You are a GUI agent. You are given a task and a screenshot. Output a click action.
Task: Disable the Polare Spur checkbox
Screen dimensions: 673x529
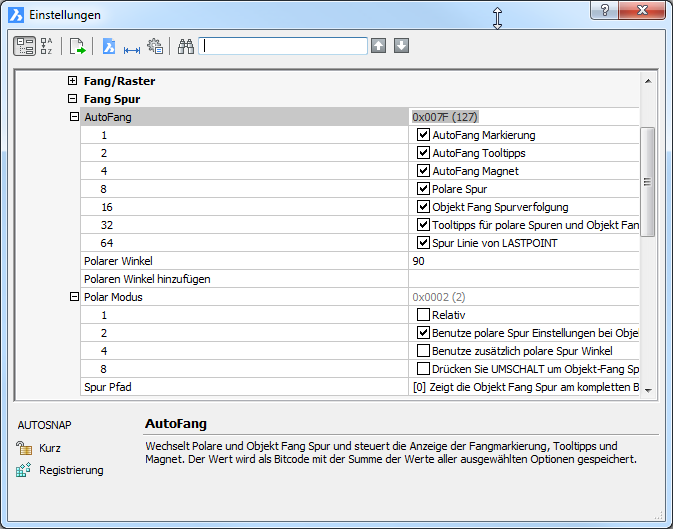(x=423, y=189)
